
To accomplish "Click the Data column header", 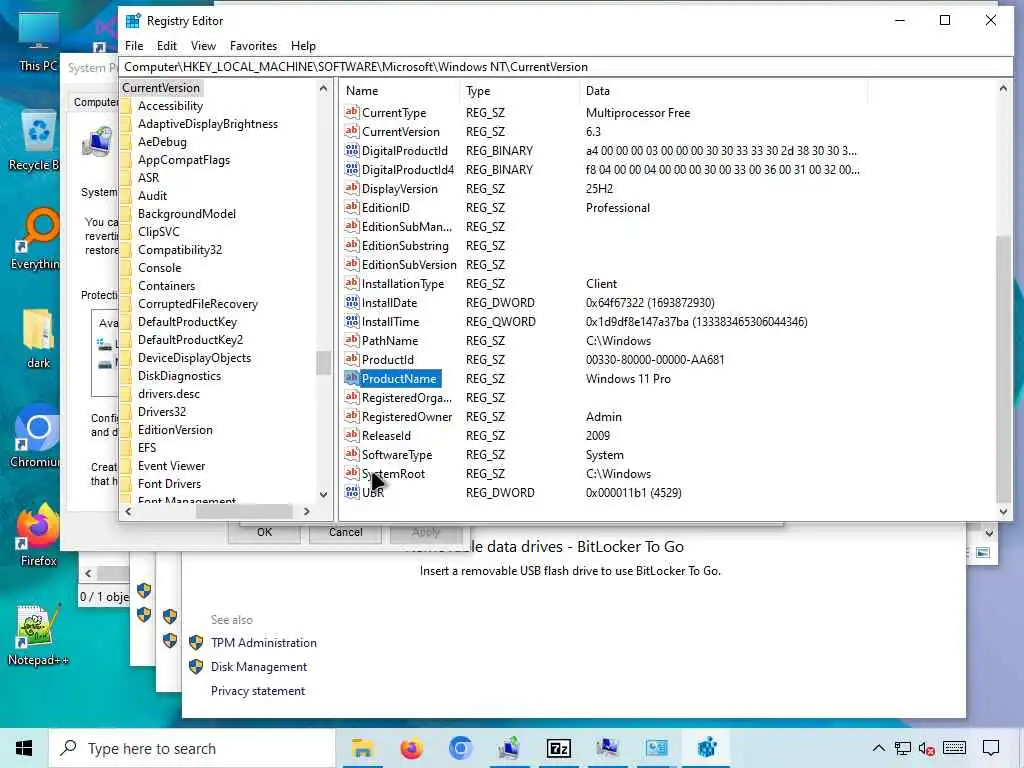I will click(x=723, y=91).
